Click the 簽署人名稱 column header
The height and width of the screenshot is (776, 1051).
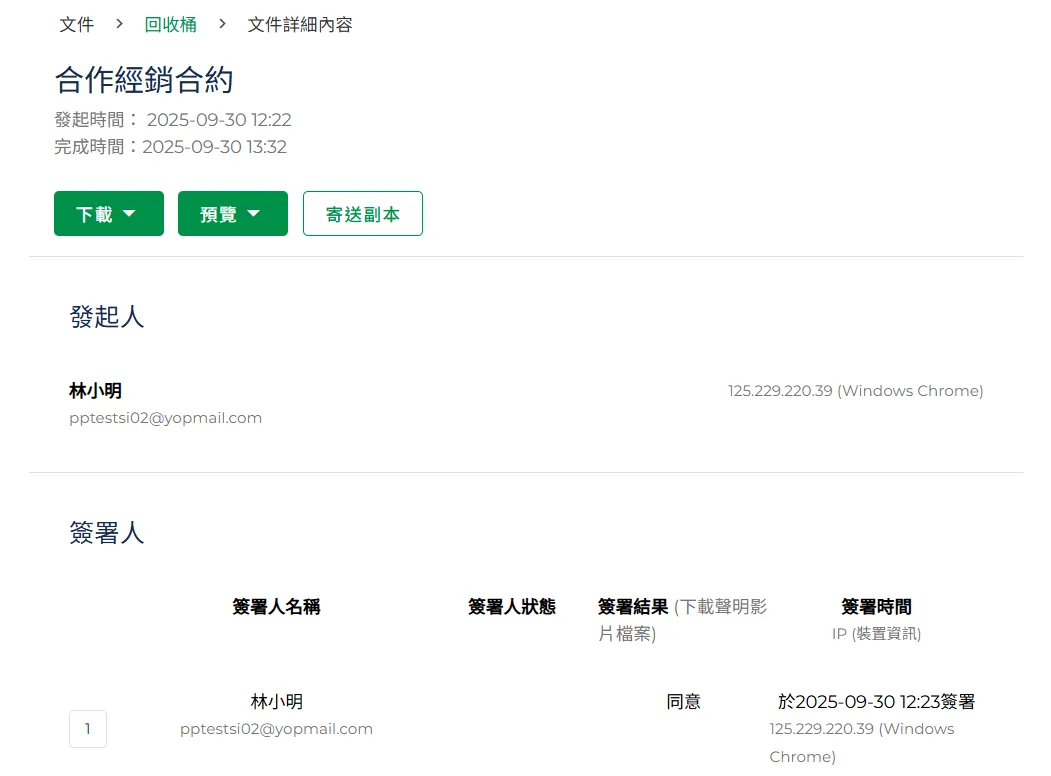276,607
